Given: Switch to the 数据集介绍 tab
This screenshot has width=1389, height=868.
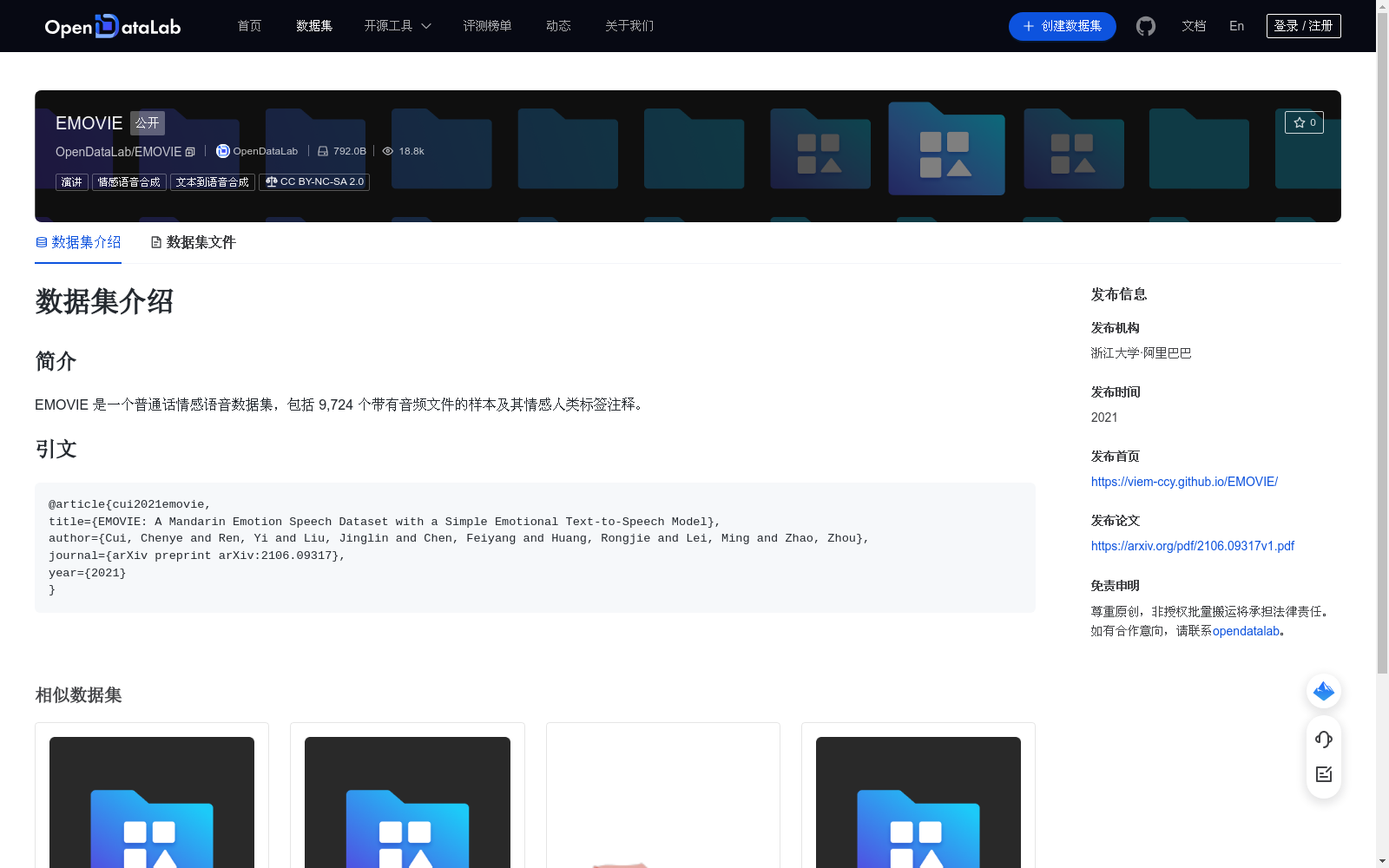Looking at the screenshot, I should [78, 242].
